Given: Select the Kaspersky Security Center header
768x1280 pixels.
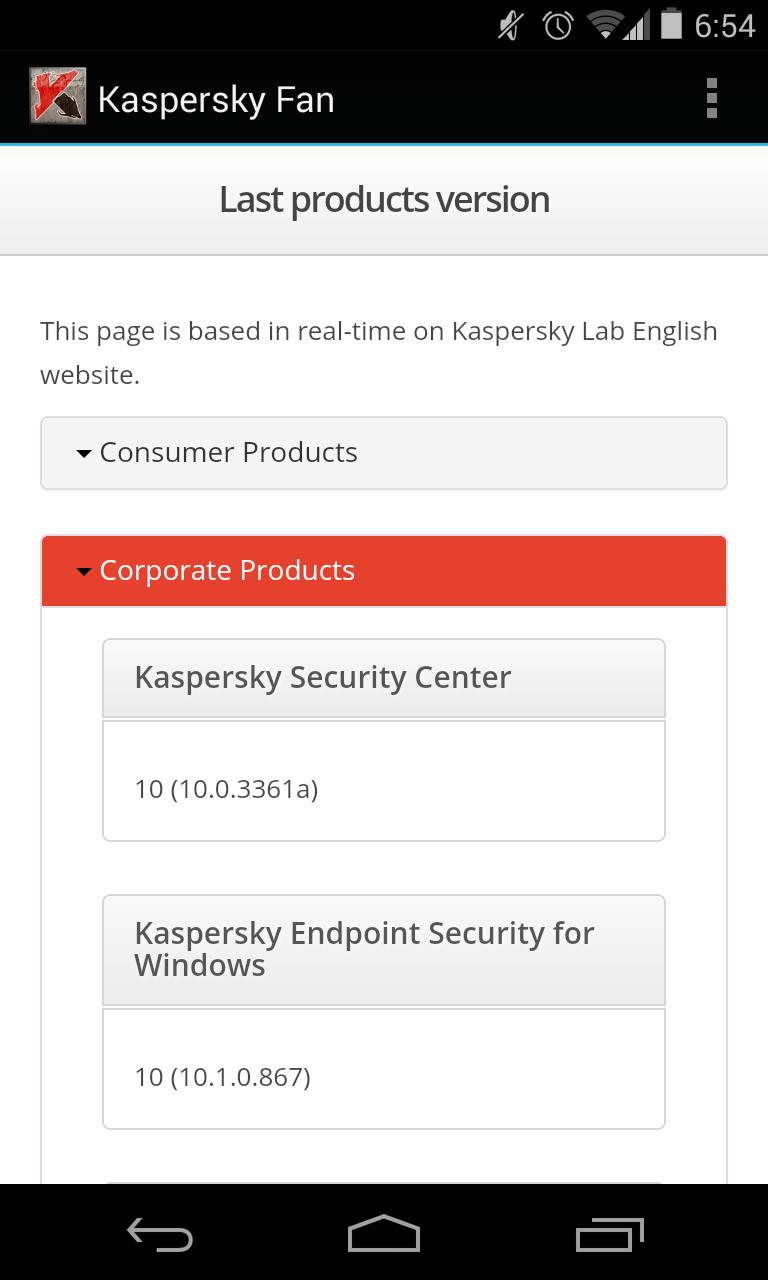Looking at the screenshot, I should tap(384, 678).
